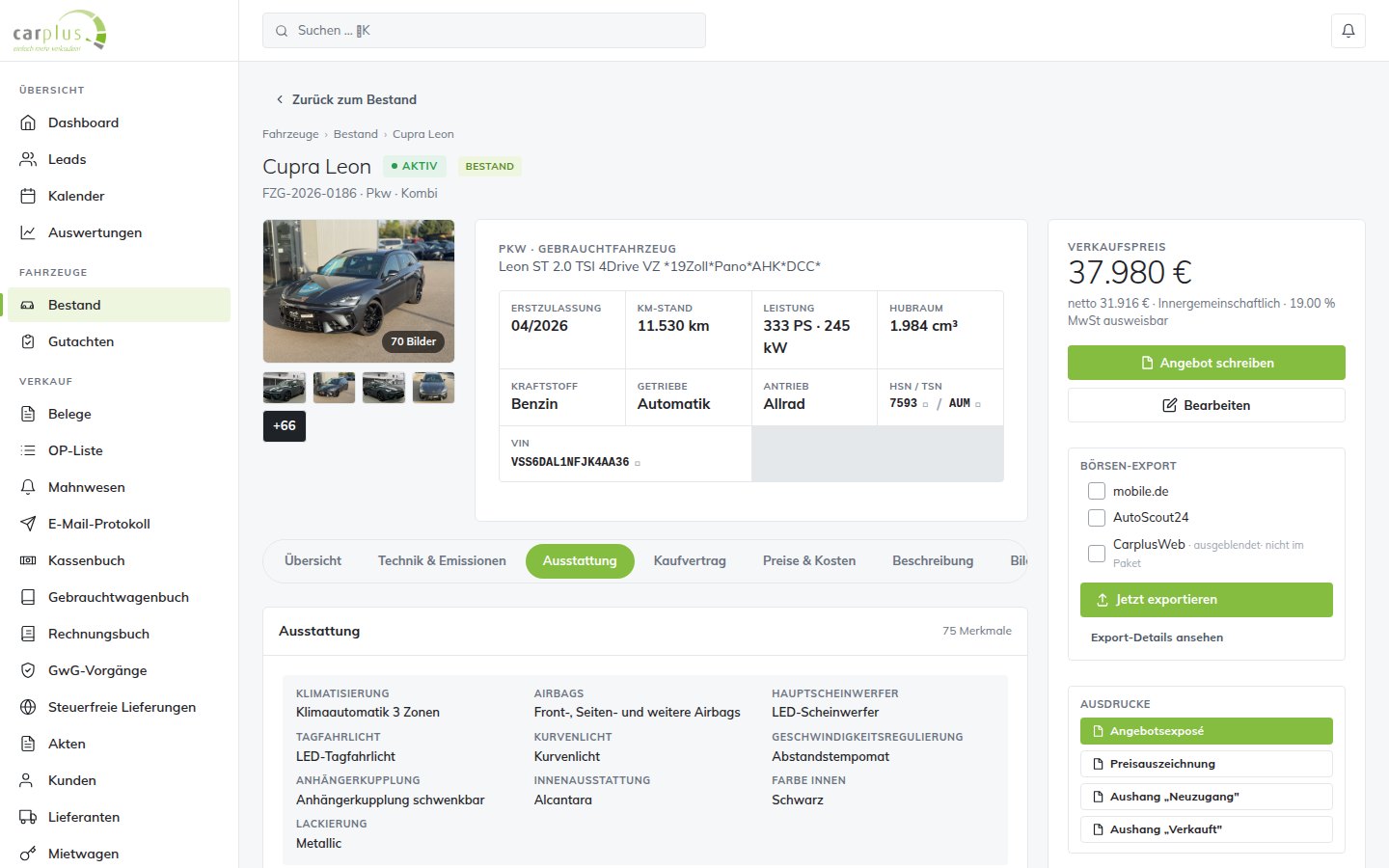Open the Kaufvertrag tab
The image size is (1389, 868).
click(690, 560)
